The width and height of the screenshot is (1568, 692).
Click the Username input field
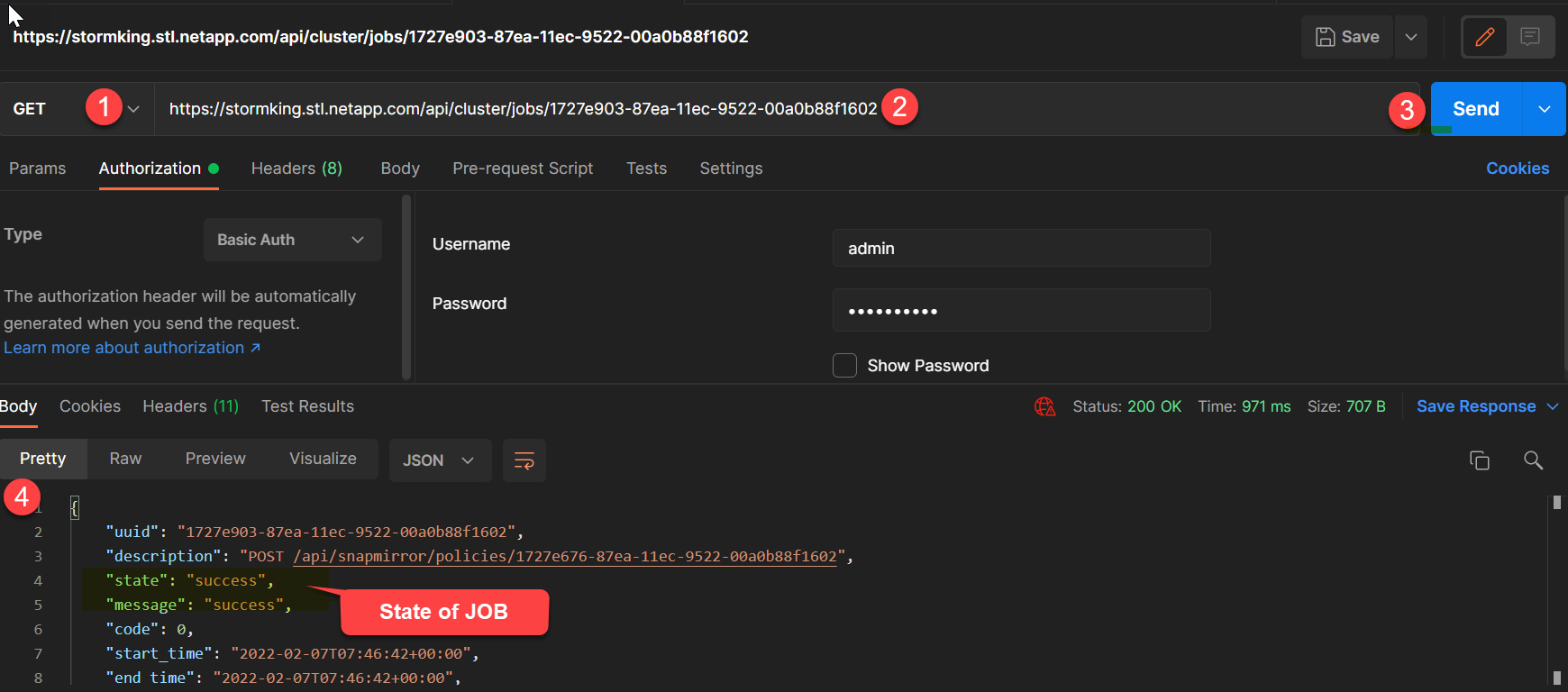1021,248
